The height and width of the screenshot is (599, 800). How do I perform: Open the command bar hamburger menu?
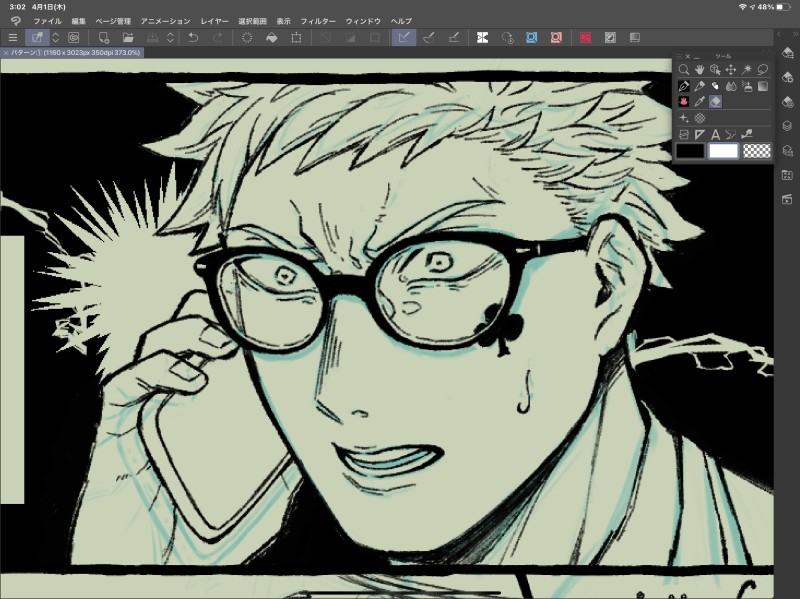(13, 38)
